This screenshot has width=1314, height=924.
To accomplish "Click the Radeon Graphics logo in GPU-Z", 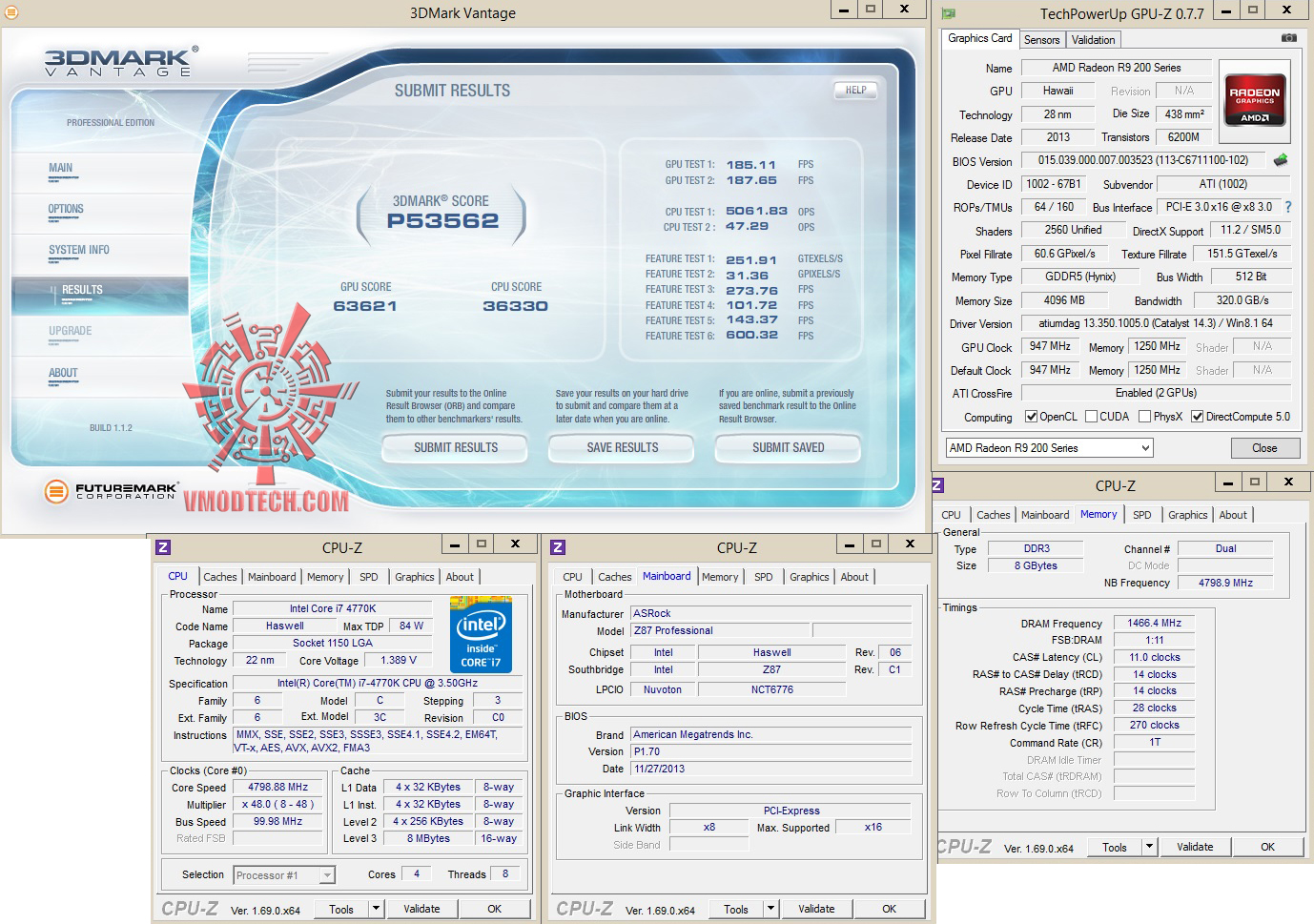I will click(x=1254, y=101).
